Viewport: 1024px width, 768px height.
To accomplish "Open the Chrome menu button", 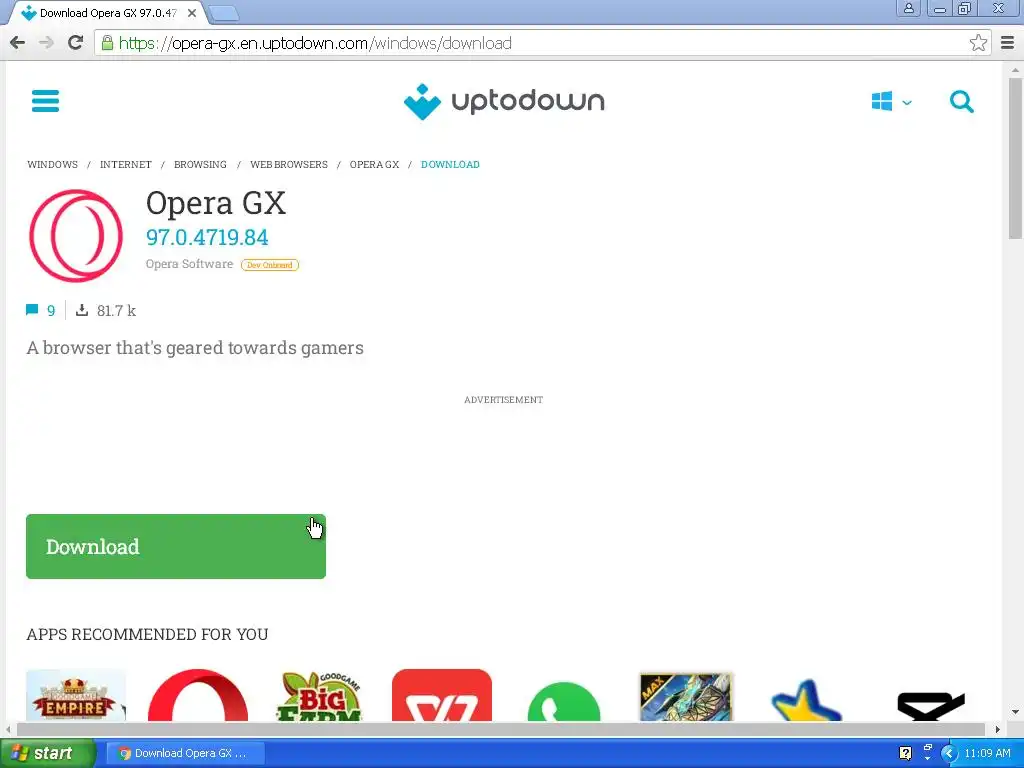I will pos(1008,43).
